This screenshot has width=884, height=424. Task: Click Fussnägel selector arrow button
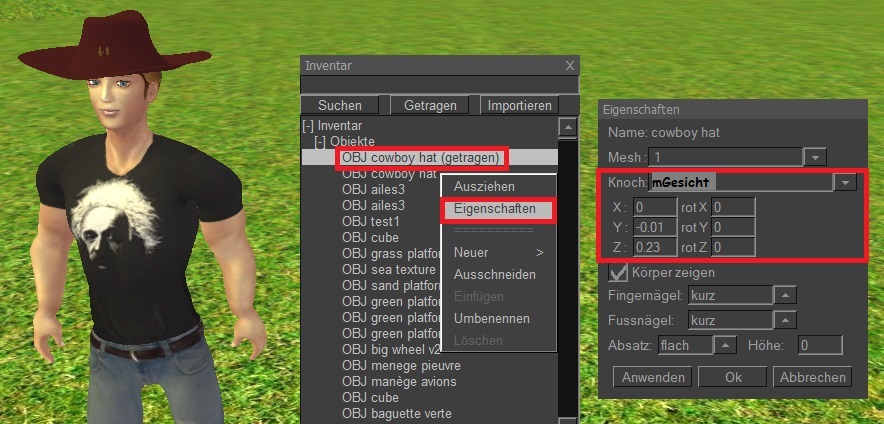coord(785,321)
